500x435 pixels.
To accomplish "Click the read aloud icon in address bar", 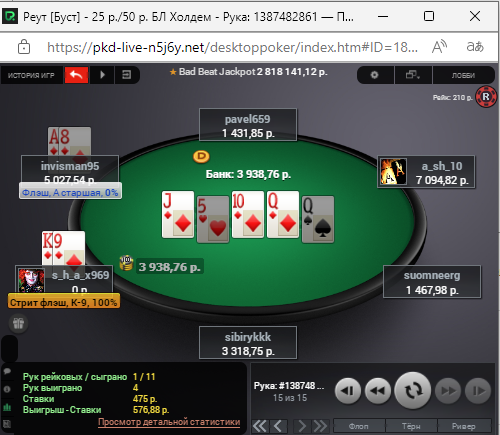I will tap(439, 47).
